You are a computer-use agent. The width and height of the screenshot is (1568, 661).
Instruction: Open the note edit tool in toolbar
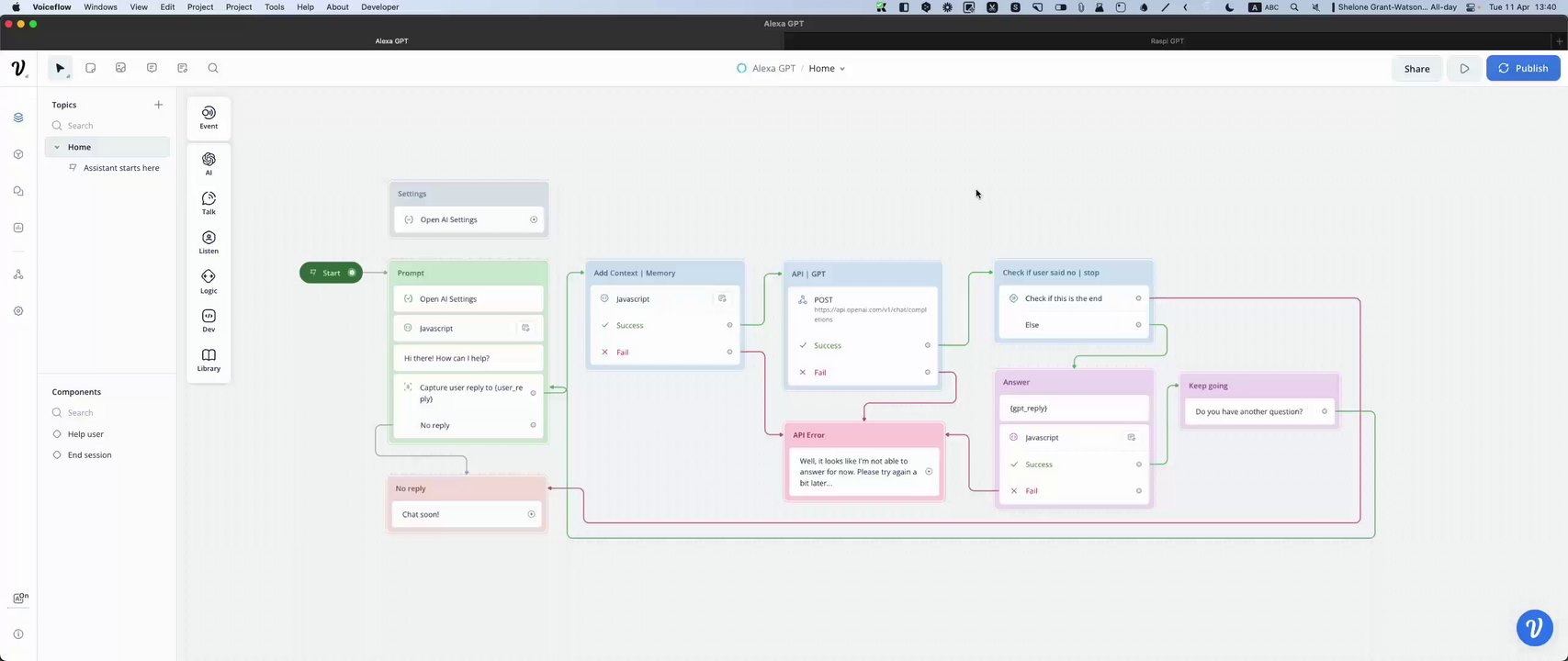(x=182, y=68)
